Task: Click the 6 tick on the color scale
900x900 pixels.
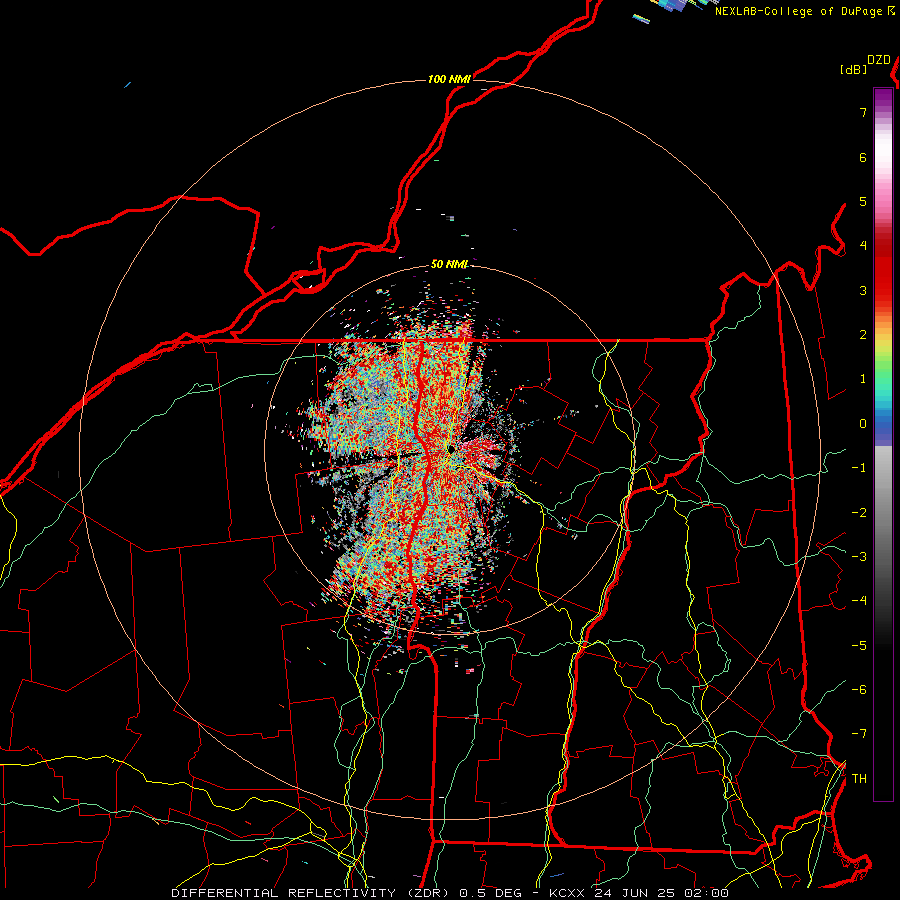Action: (863, 157)
